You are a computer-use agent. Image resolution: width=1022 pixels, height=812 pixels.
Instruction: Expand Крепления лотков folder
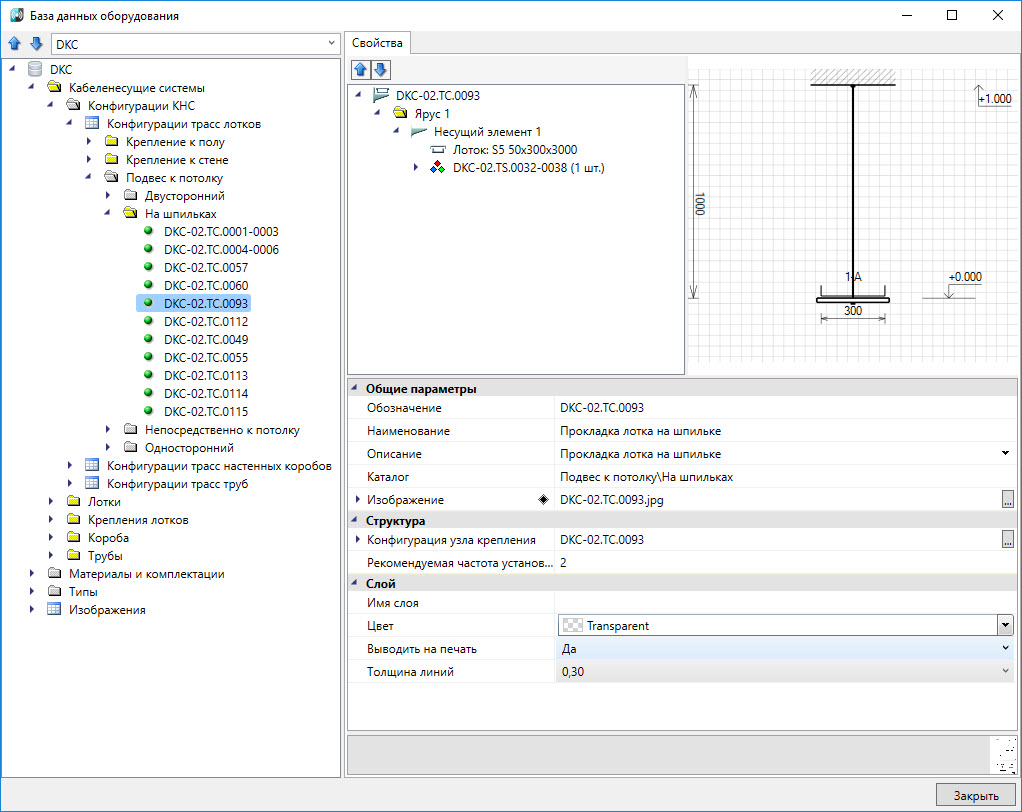coord(51,519)
